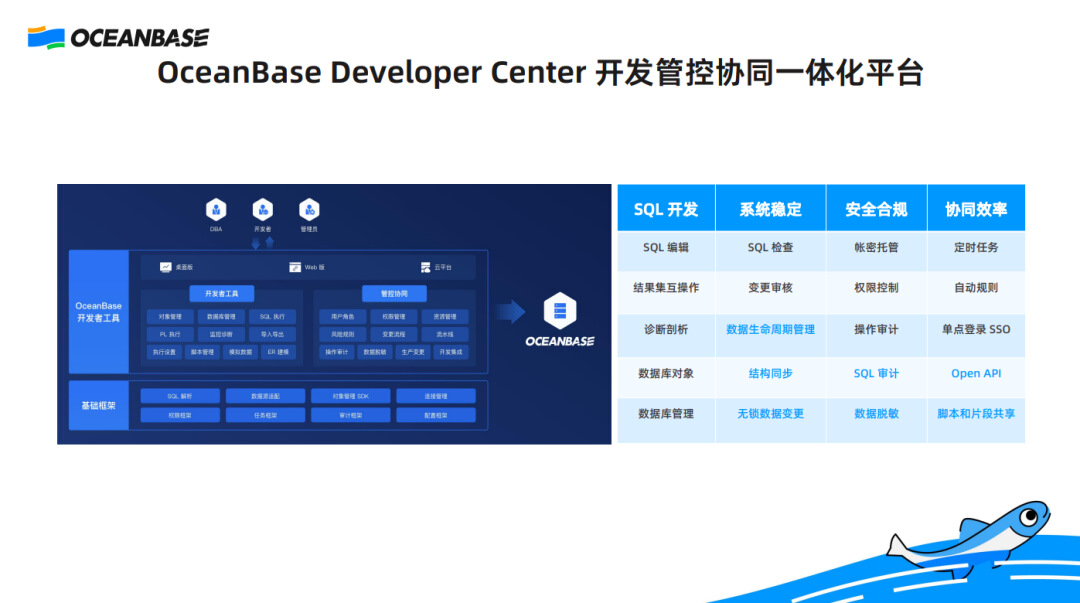Screen dimensions: 1080x603
Task: Click the 执行设置 box
Action: 164,352
